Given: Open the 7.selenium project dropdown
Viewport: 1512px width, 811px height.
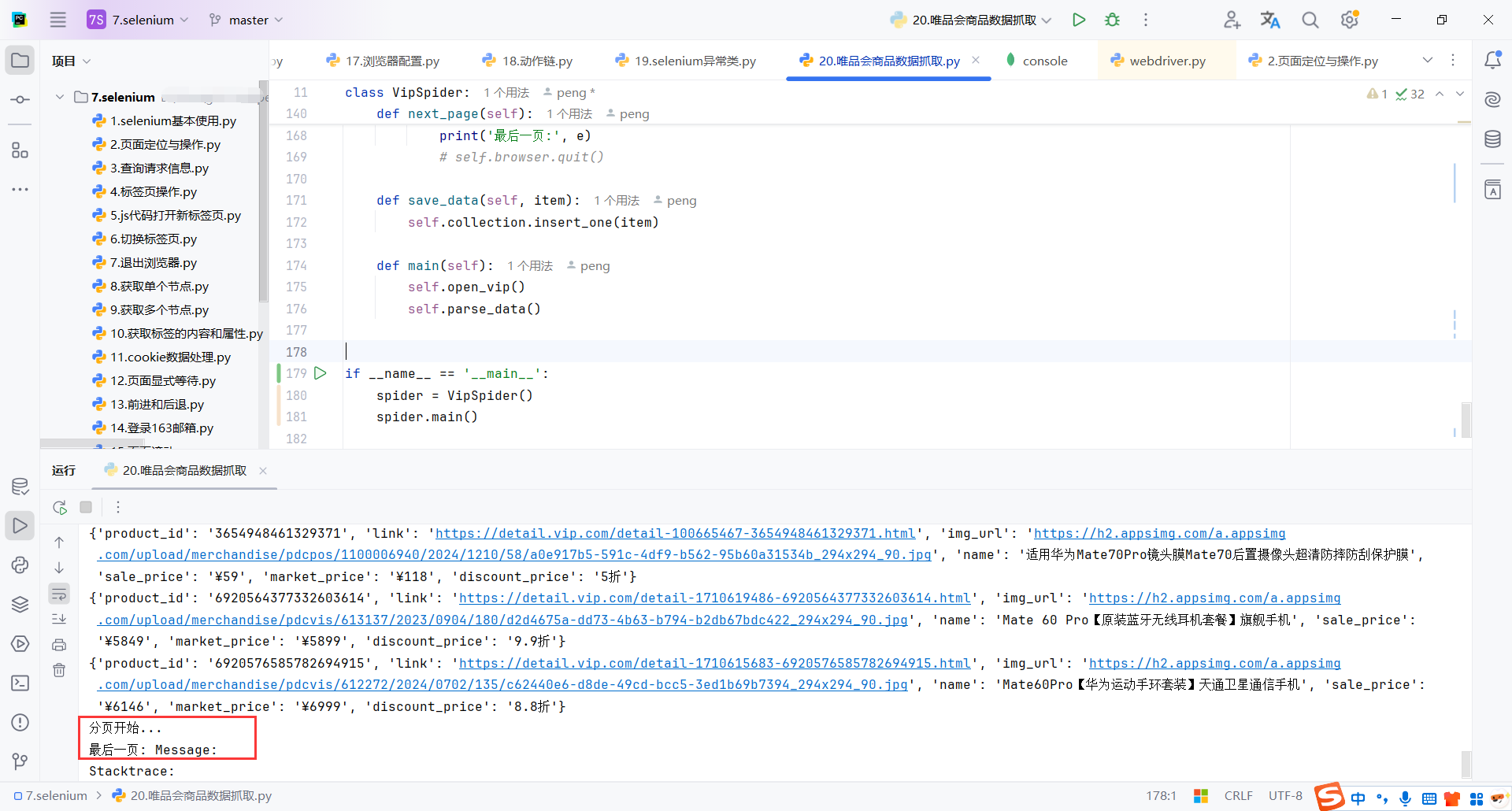Looking at the screenshot, I should (139, 20).
